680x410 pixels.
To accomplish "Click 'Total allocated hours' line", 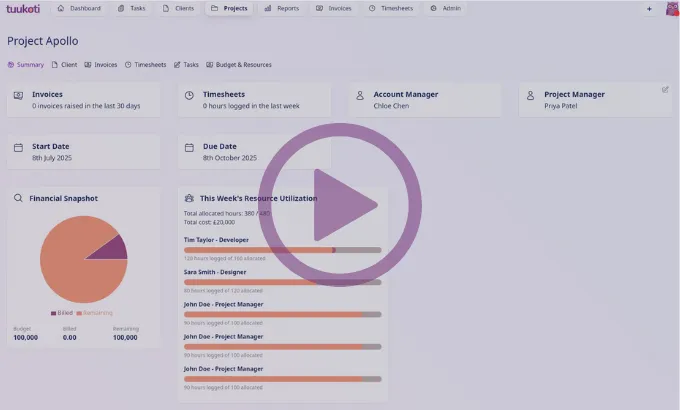I will pos(226,213).
